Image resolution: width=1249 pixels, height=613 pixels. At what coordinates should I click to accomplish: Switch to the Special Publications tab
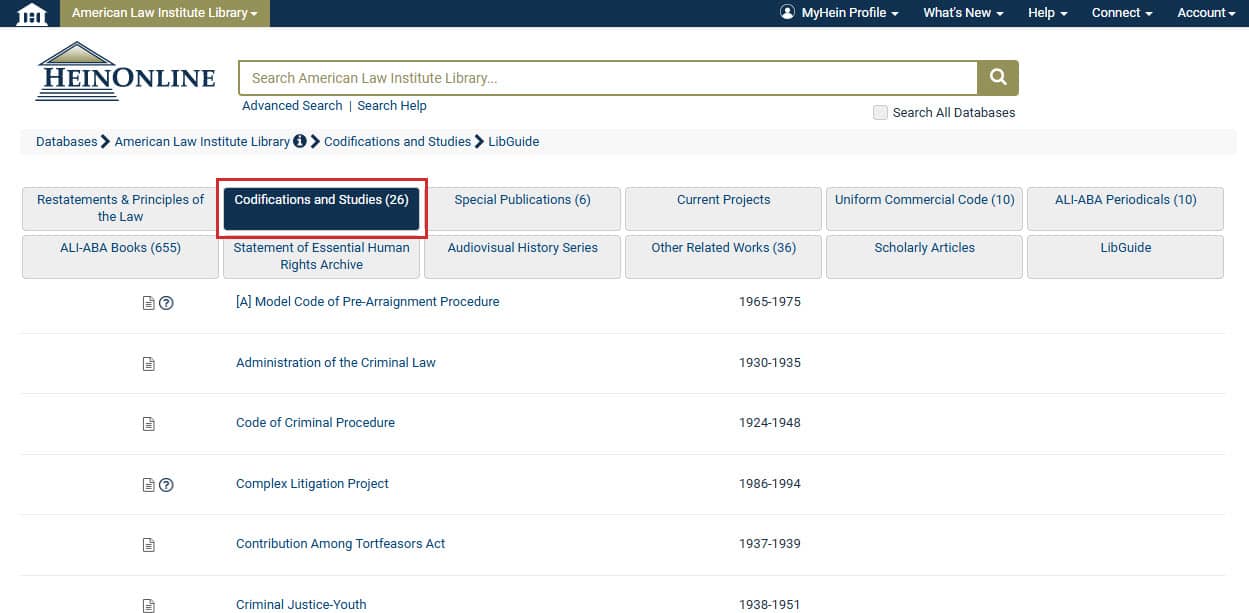coord(522,199)
